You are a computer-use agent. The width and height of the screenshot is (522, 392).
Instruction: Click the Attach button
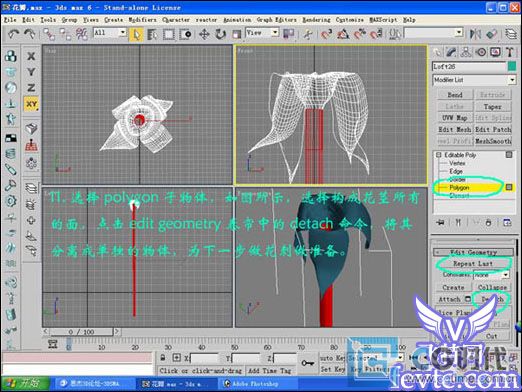449,299
